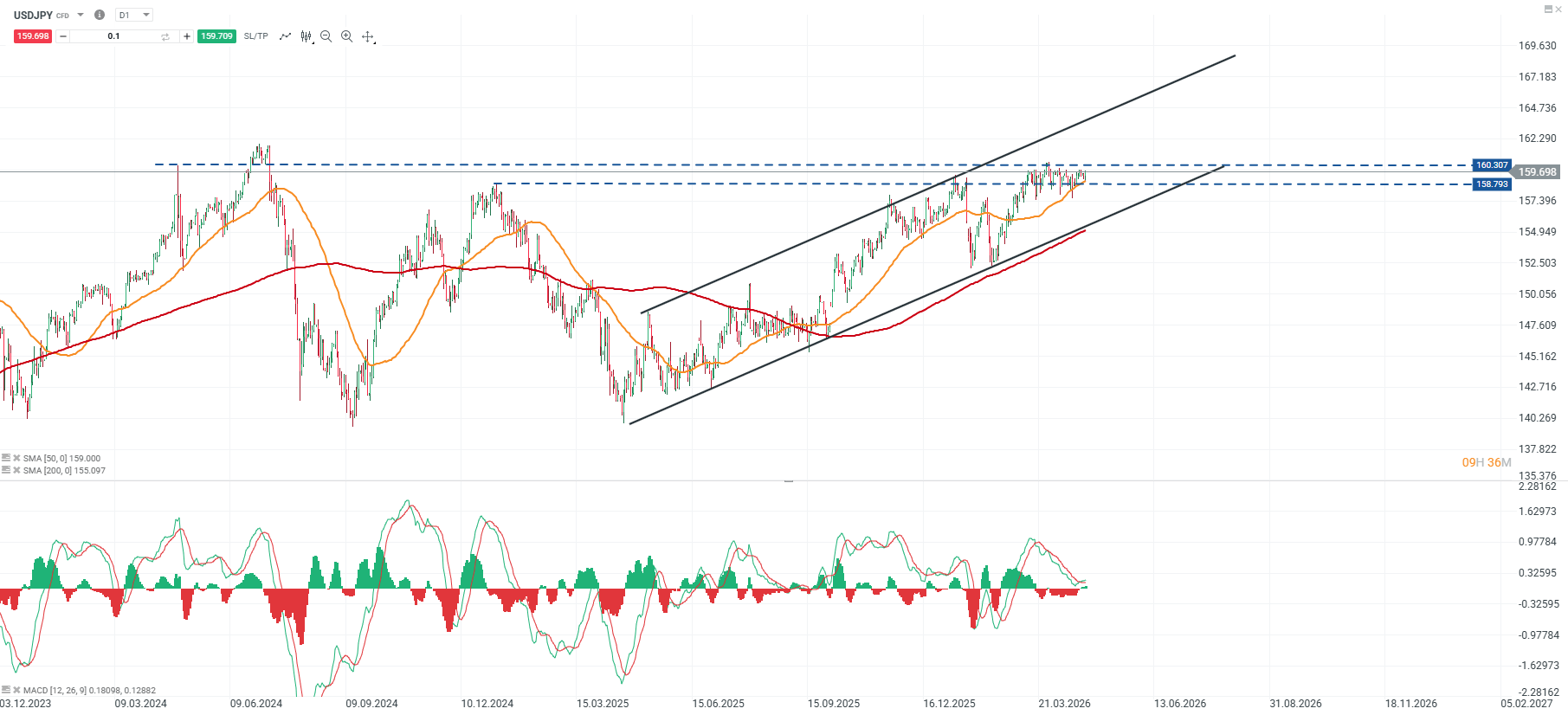Activate the crosshair move tool

pyautogui.click(x=368, y=36)
